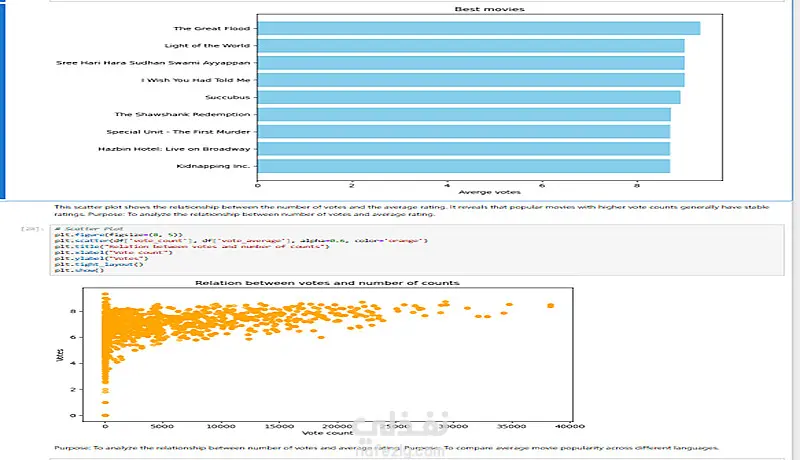
Task: Click tick value 2 on the bar chart x-axis
Action: pyautogui.click(x=352, y=186)
